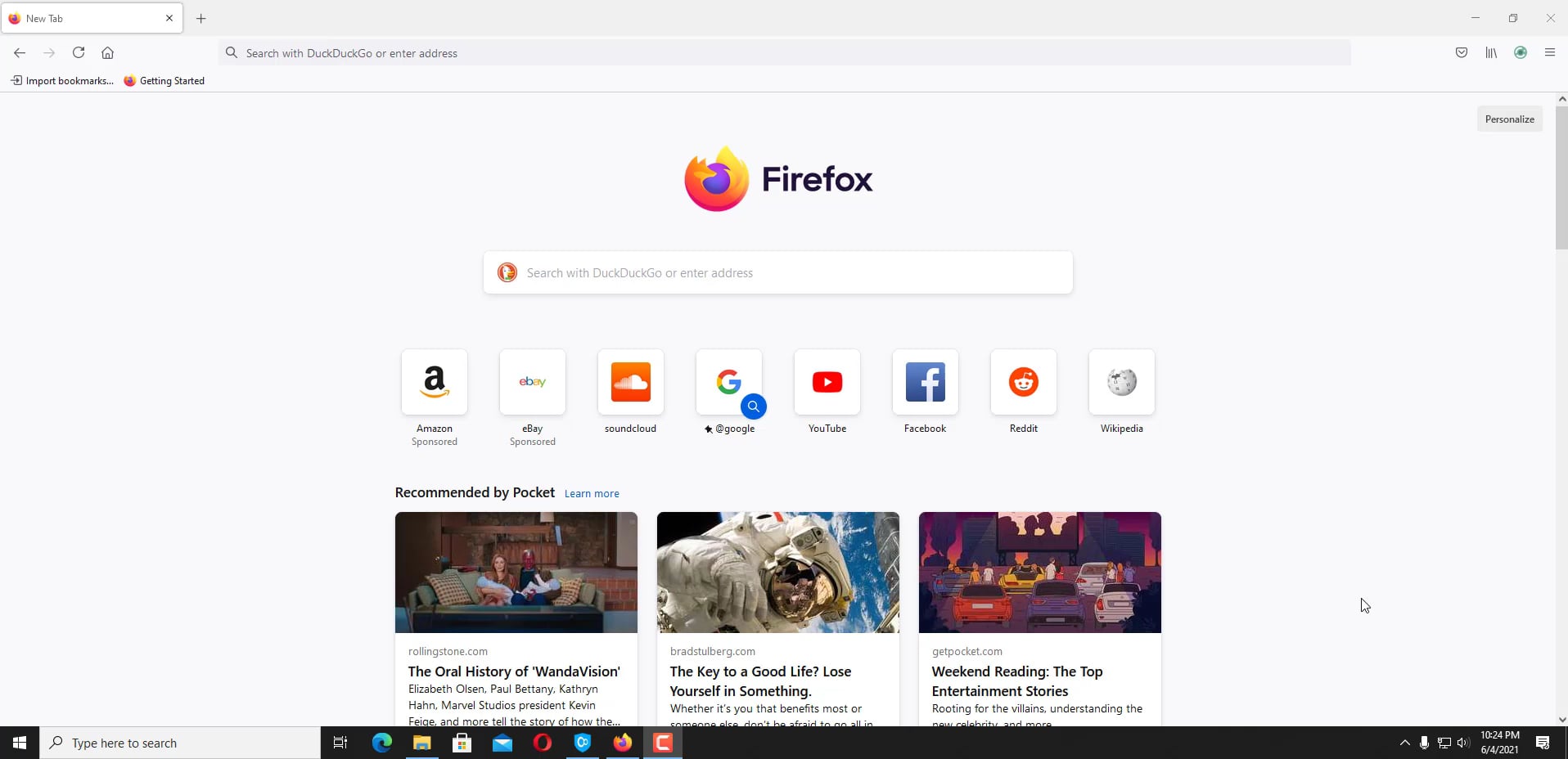Open the Firefox home page icon
The image size is (1568, 759).
tap(107, 53)
